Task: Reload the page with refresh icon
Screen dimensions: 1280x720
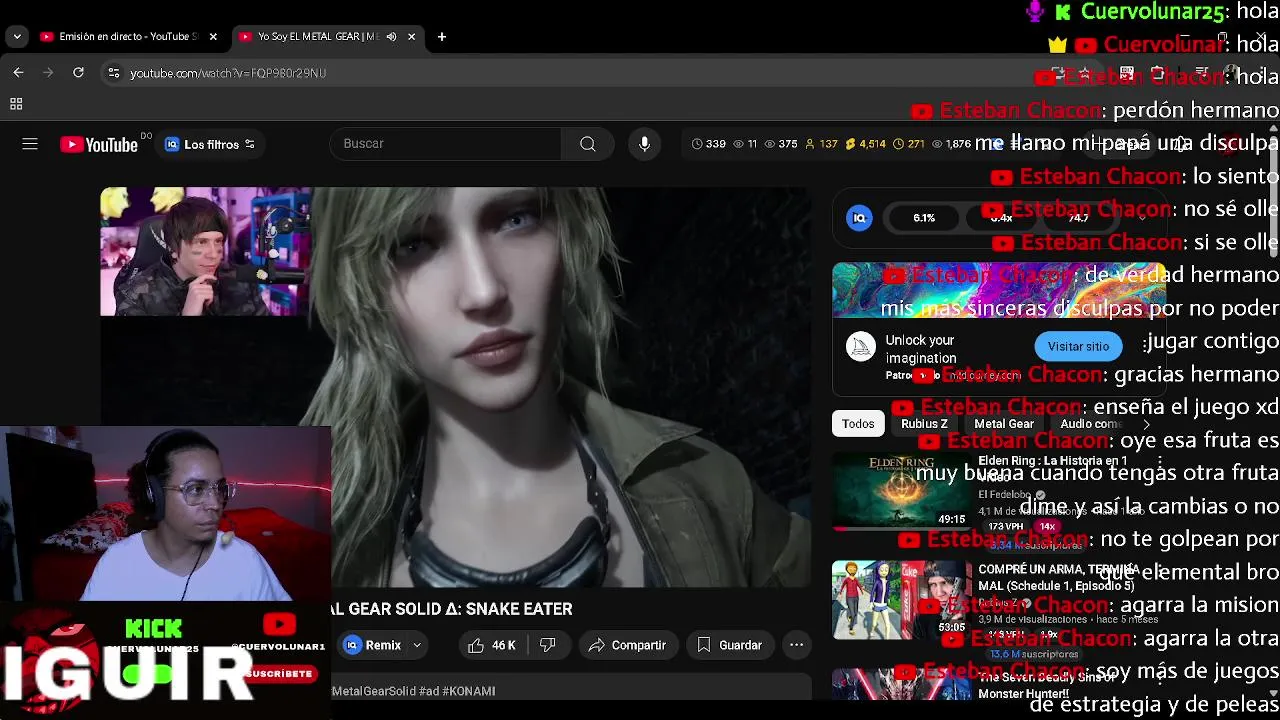Action: (78, 72)
